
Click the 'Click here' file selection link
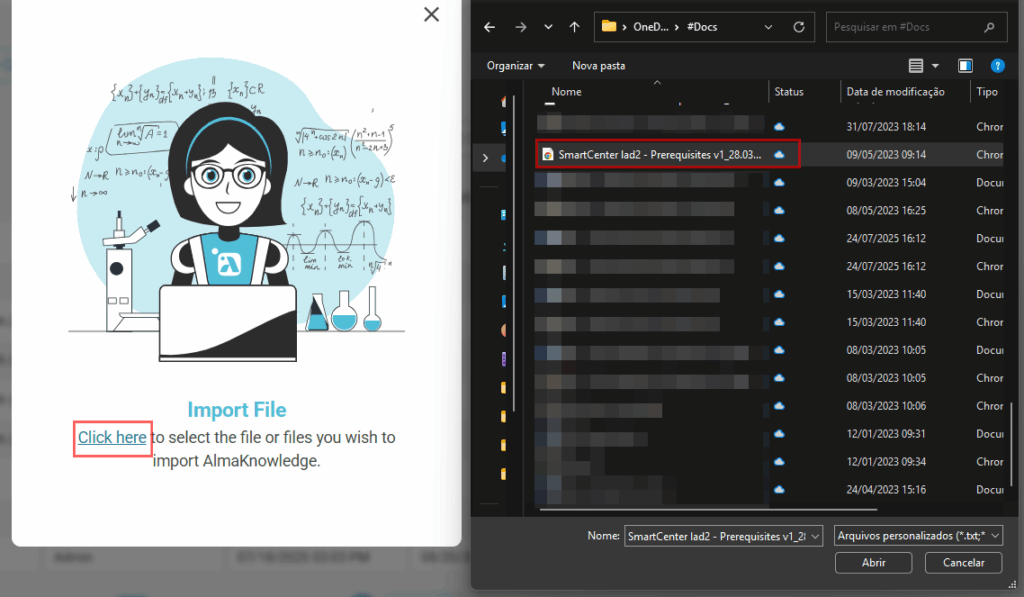click(x=112, y=438)
